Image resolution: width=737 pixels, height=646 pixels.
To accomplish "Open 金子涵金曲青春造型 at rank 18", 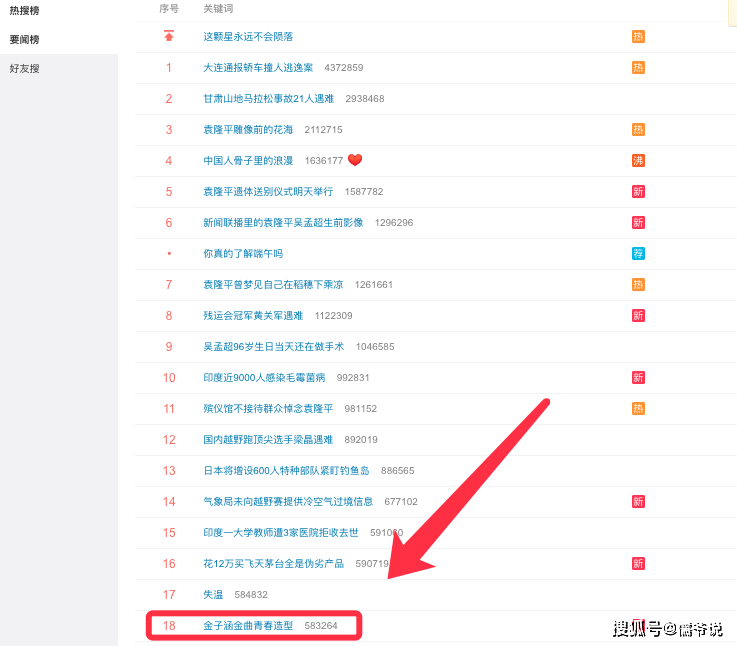I will tap(248, 625).
